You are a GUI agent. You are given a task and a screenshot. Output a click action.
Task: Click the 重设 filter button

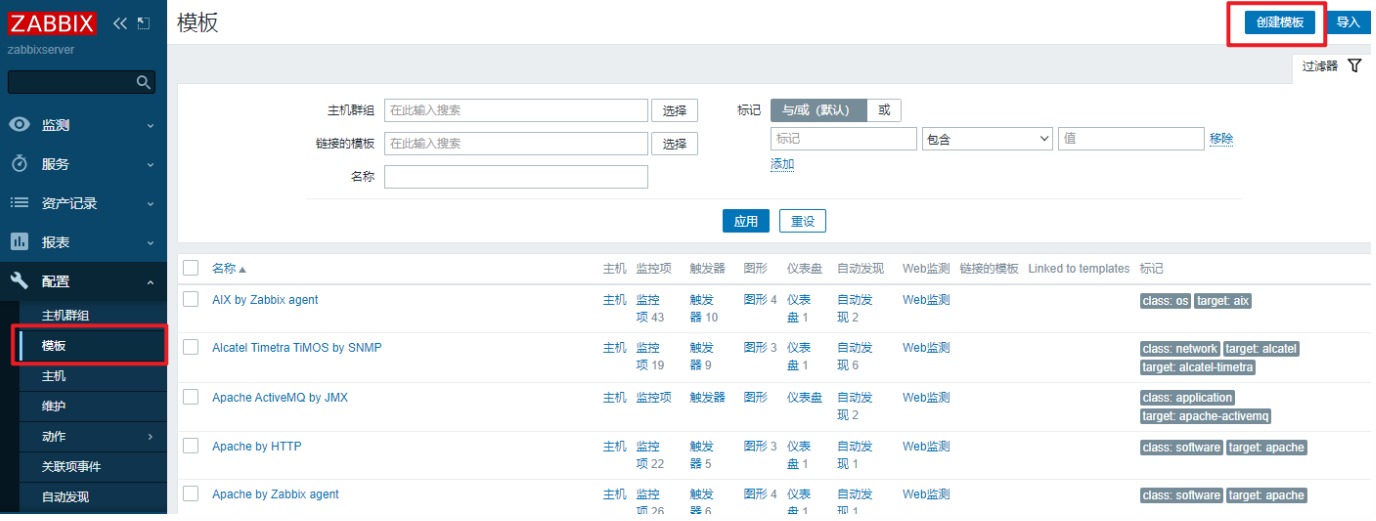(x=803, y=221)
